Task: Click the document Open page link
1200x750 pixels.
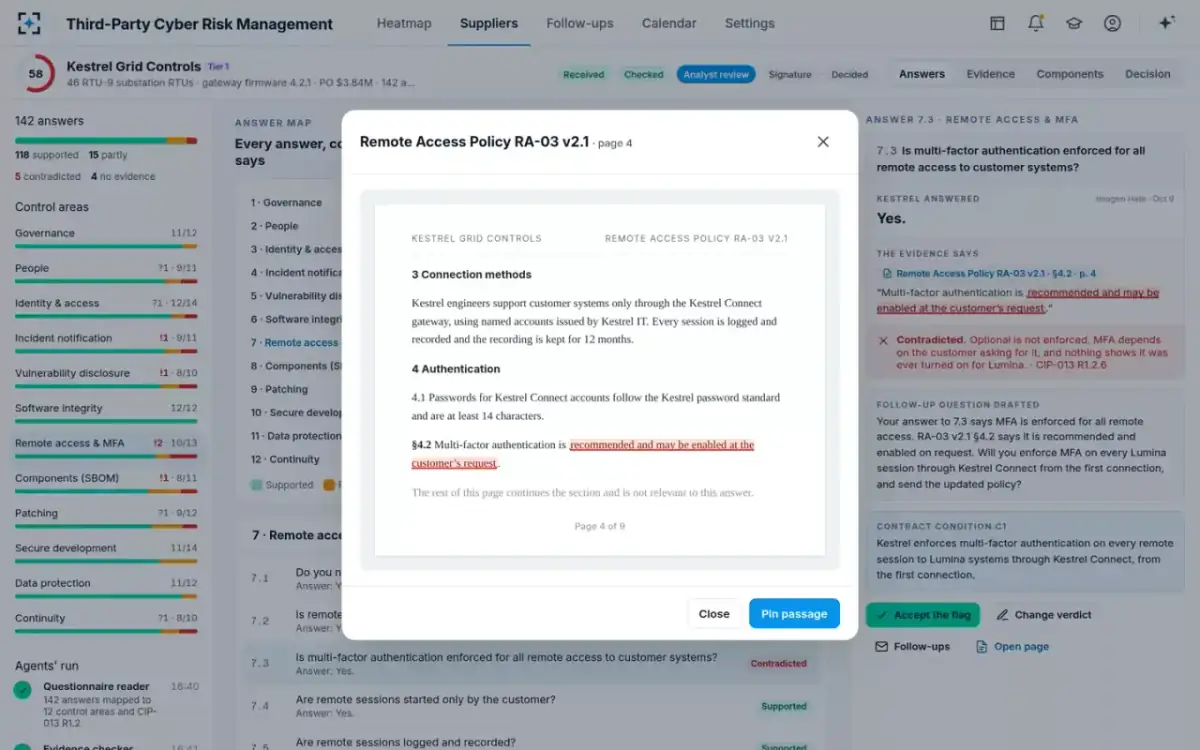Action: coord(1012,646)
